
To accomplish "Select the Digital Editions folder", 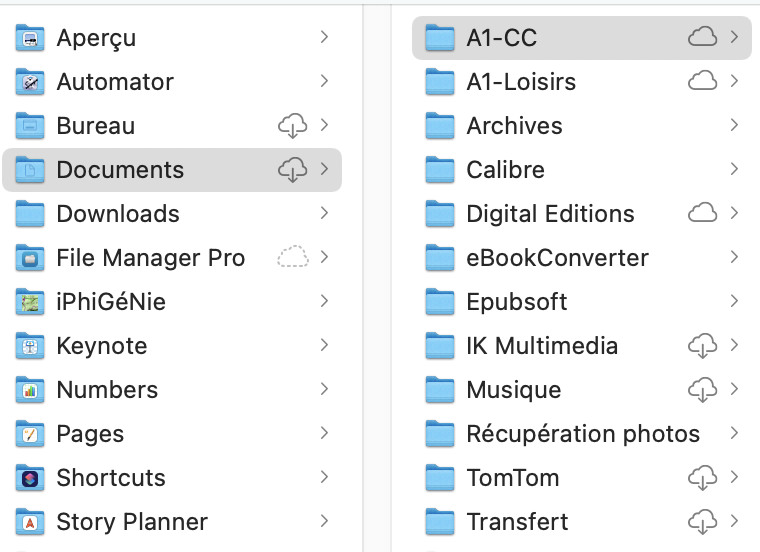I will [550, 214].
